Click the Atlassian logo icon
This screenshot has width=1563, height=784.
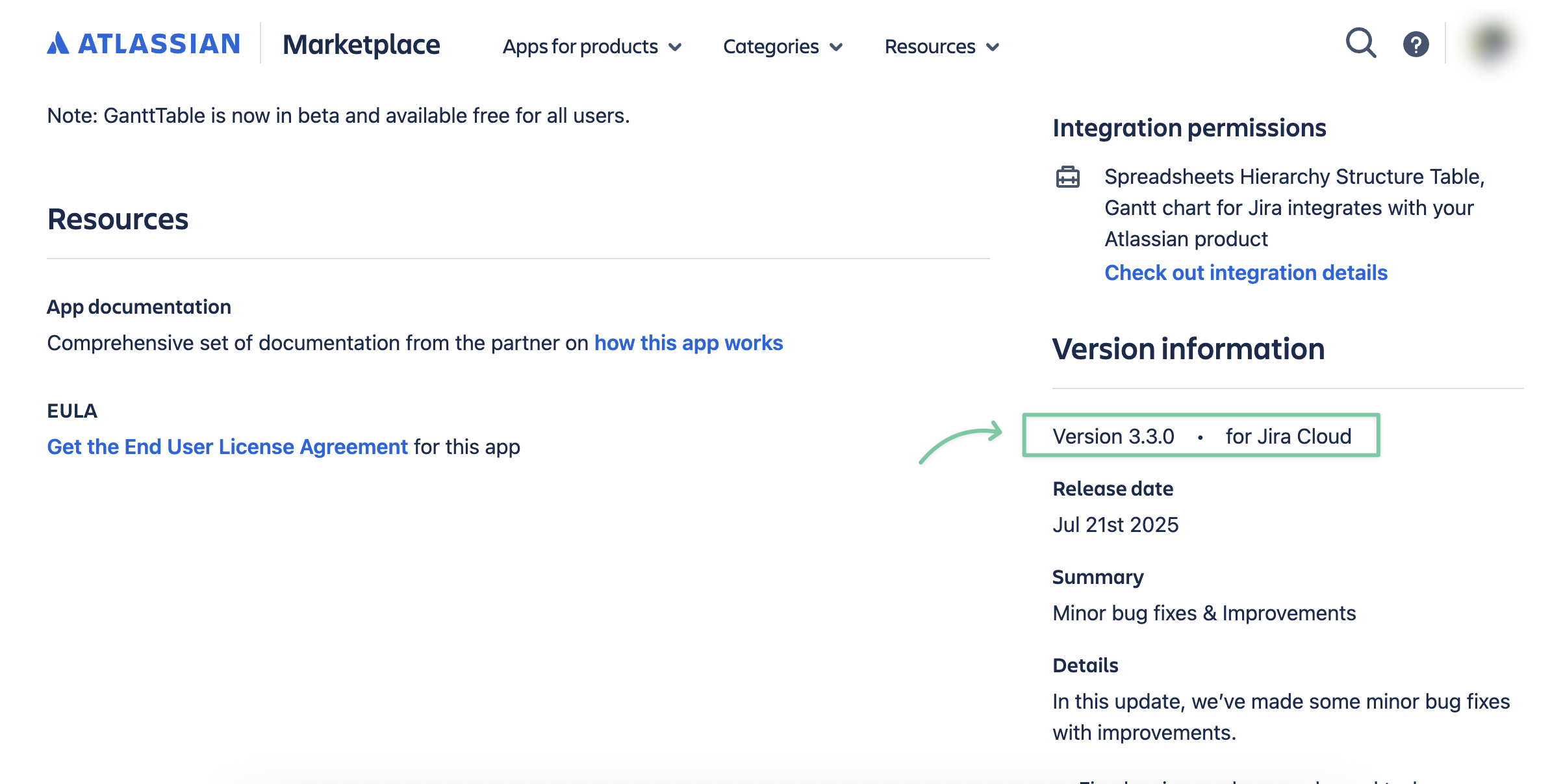58,44
